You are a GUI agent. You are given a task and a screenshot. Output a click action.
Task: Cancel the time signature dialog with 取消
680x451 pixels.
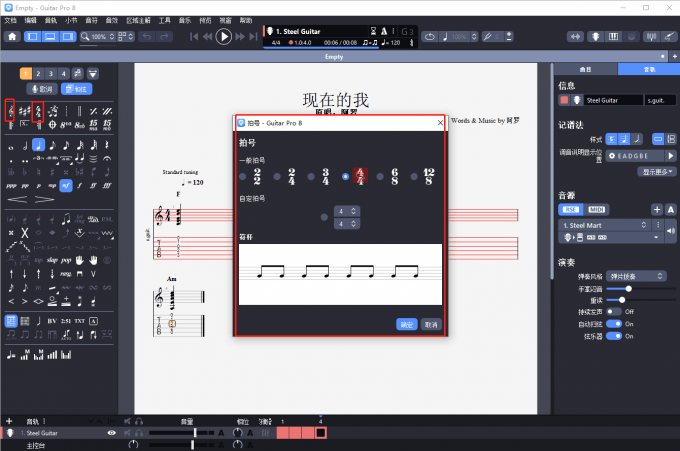pyautogui.click(x=431, y=324)
